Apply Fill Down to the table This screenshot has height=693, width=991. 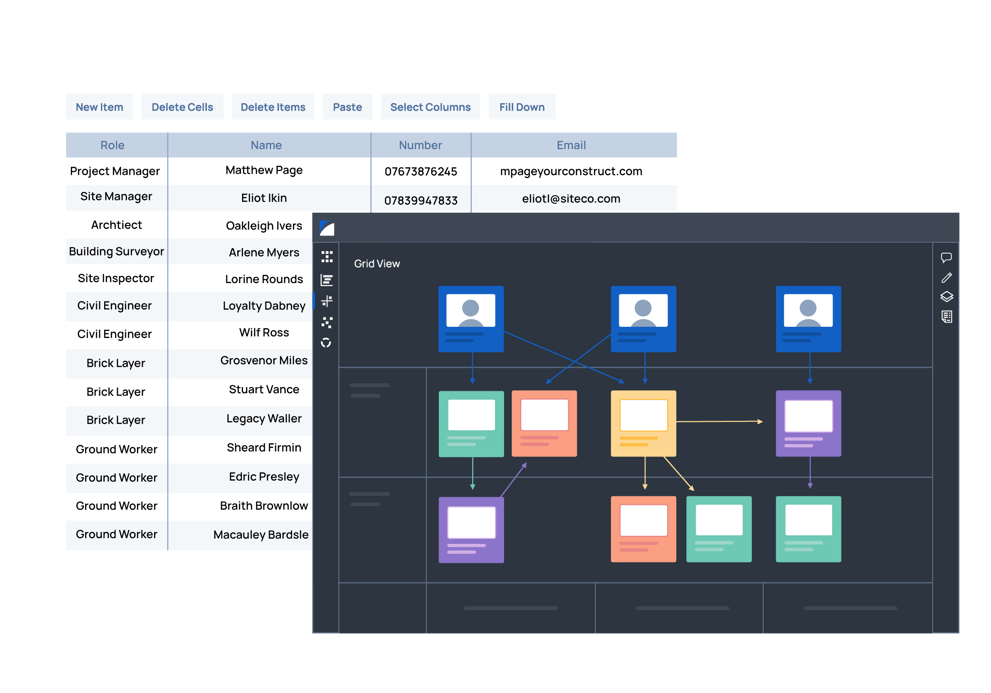pyautogui.click(x=521, y=107)
